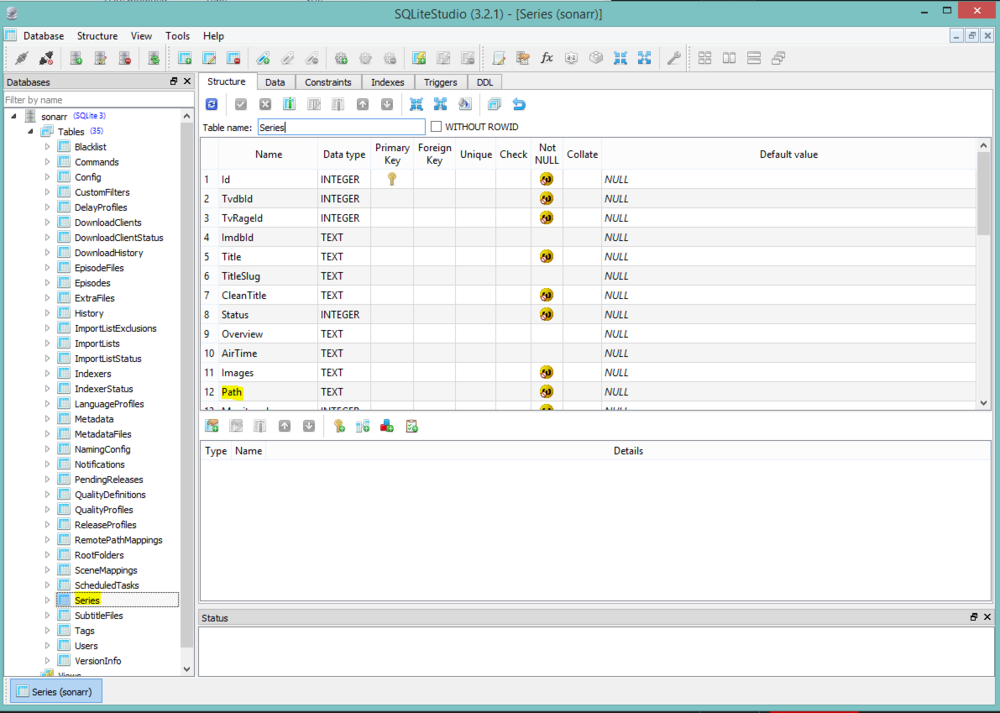Click the Series (sonarr) taskbar button
Screen dimensions: 1000x713
tap(56, 691)
